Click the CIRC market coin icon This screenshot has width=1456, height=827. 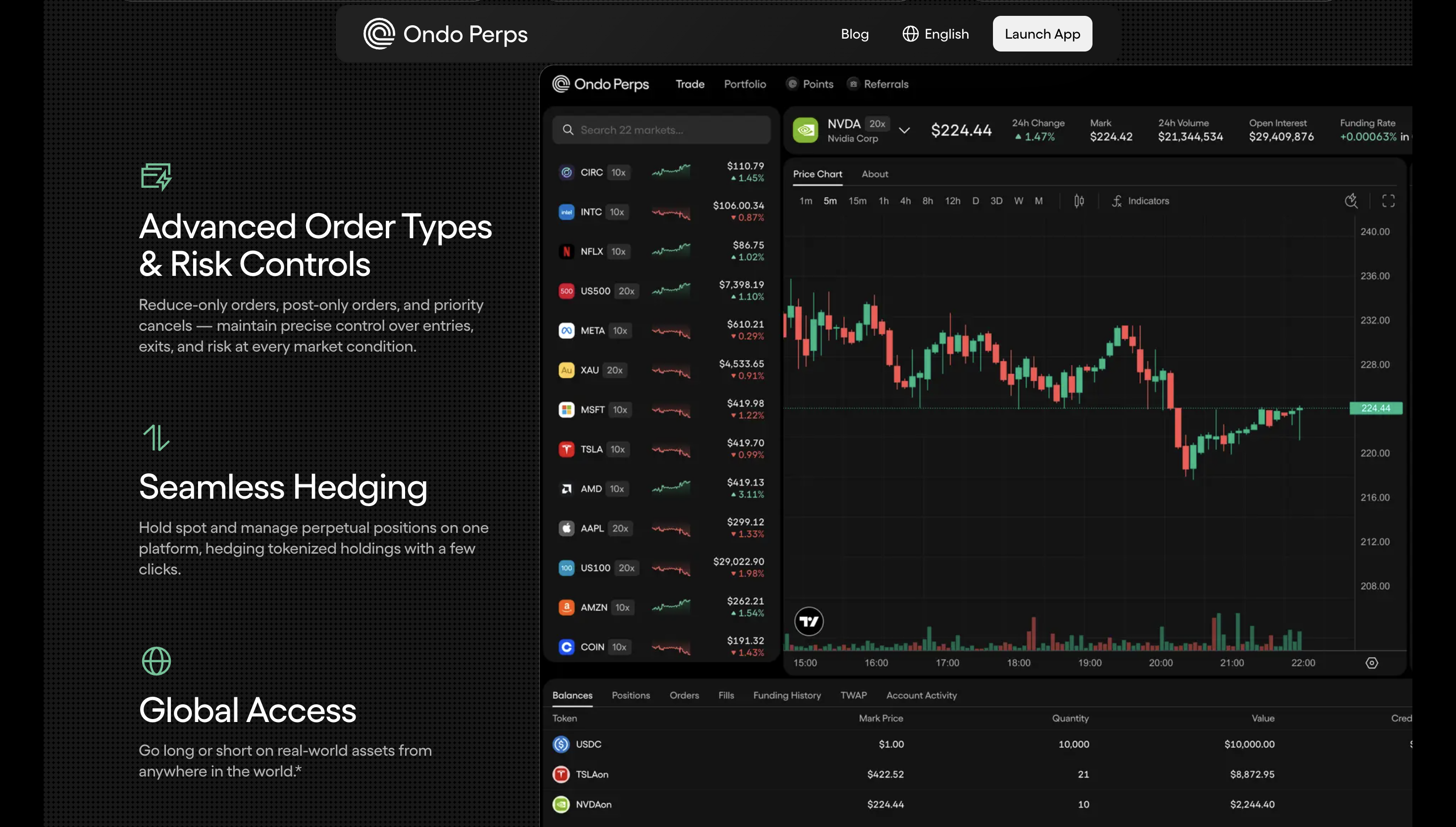[566, 172]
